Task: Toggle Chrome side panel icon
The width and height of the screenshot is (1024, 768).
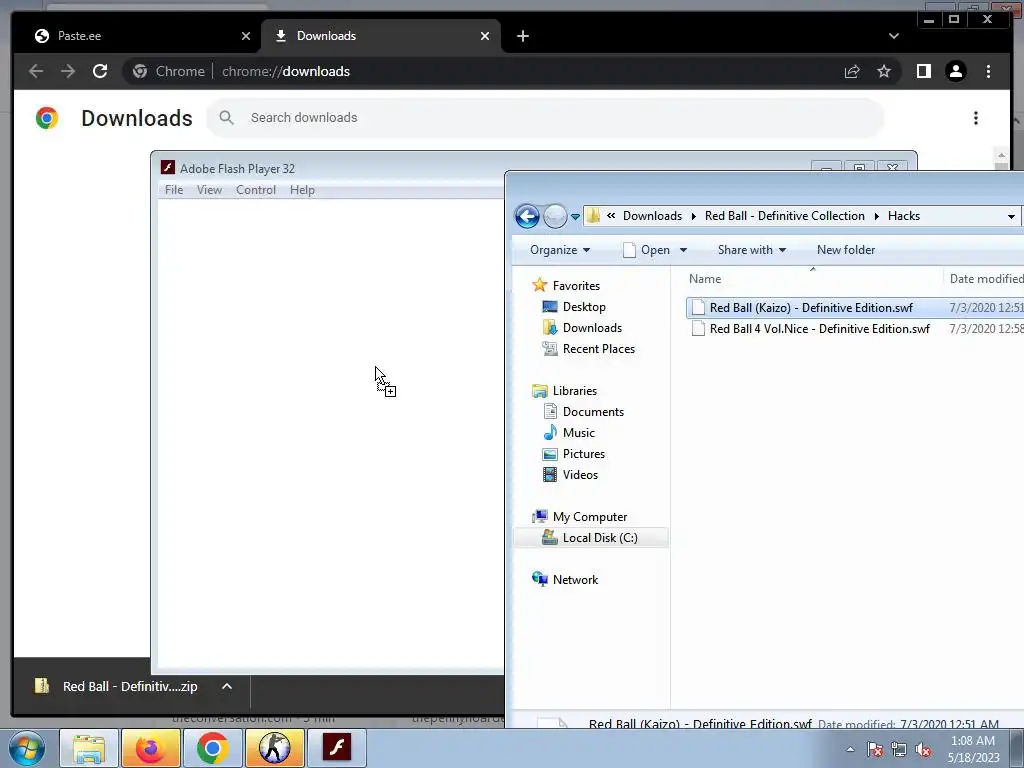Action: [x=923, y=71]
